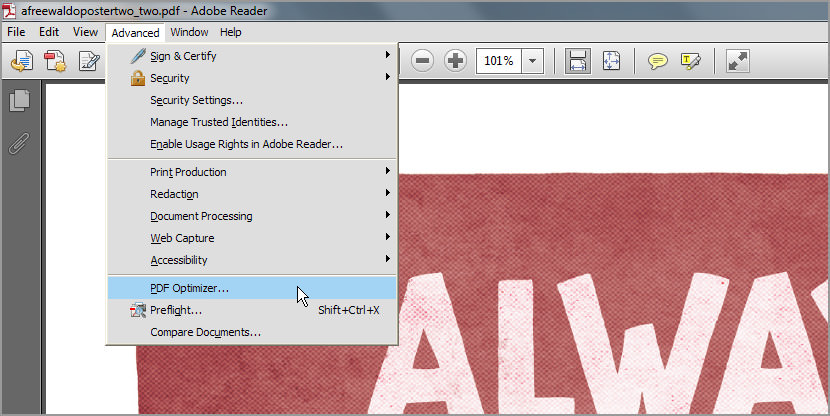Expand the Print Production submenu arrow

click(387, 171)
